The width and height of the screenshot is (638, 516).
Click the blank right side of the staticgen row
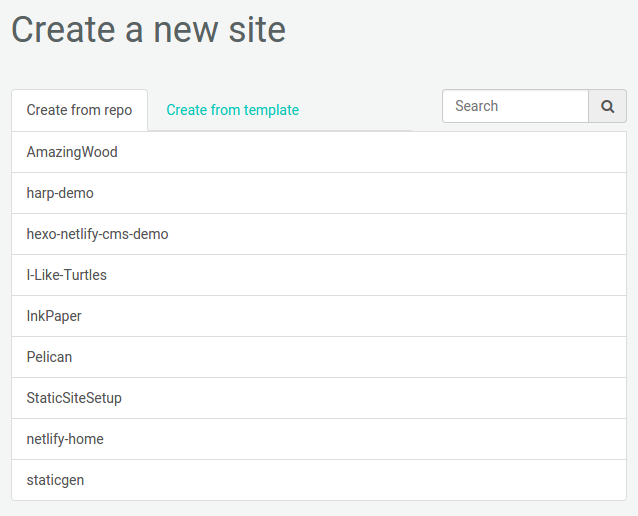coord(450,480)
